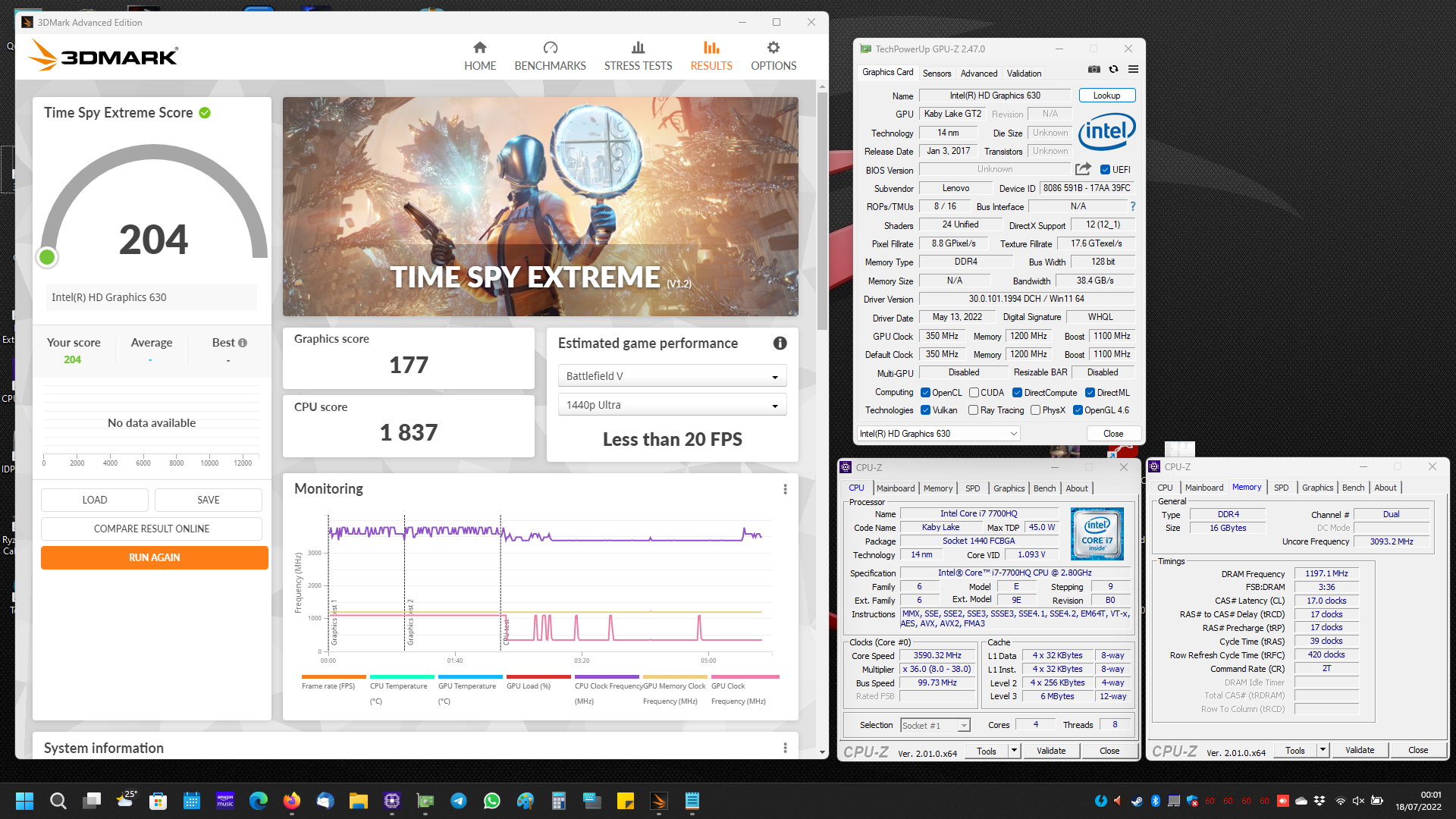Open Windows Start menu

coord(24,801)
